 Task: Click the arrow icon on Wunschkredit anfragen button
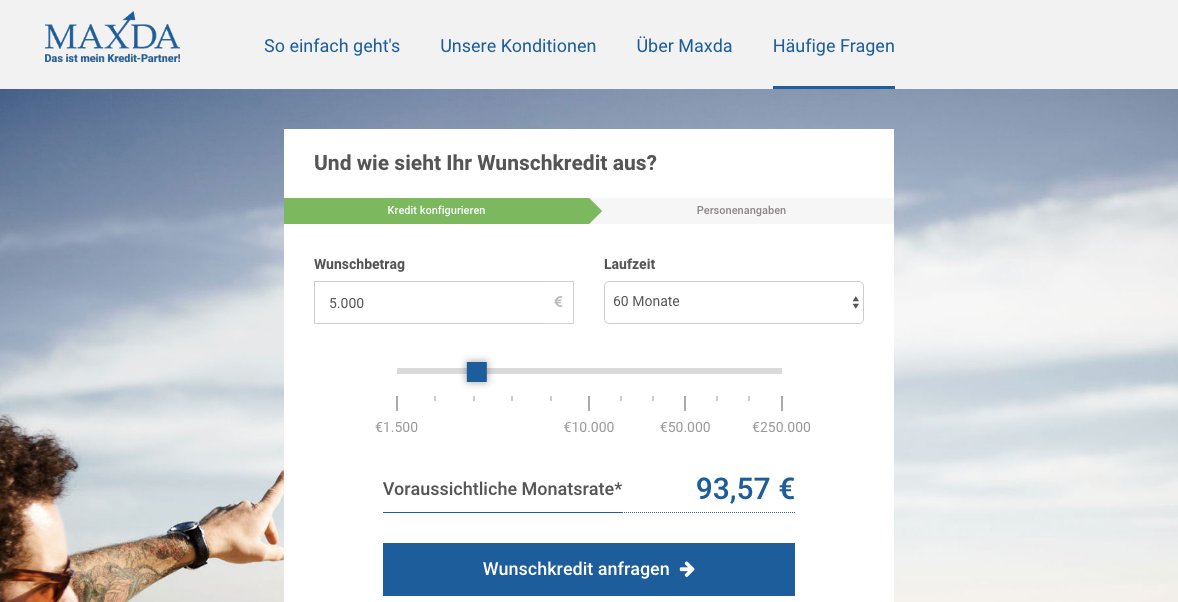[686, 568]
